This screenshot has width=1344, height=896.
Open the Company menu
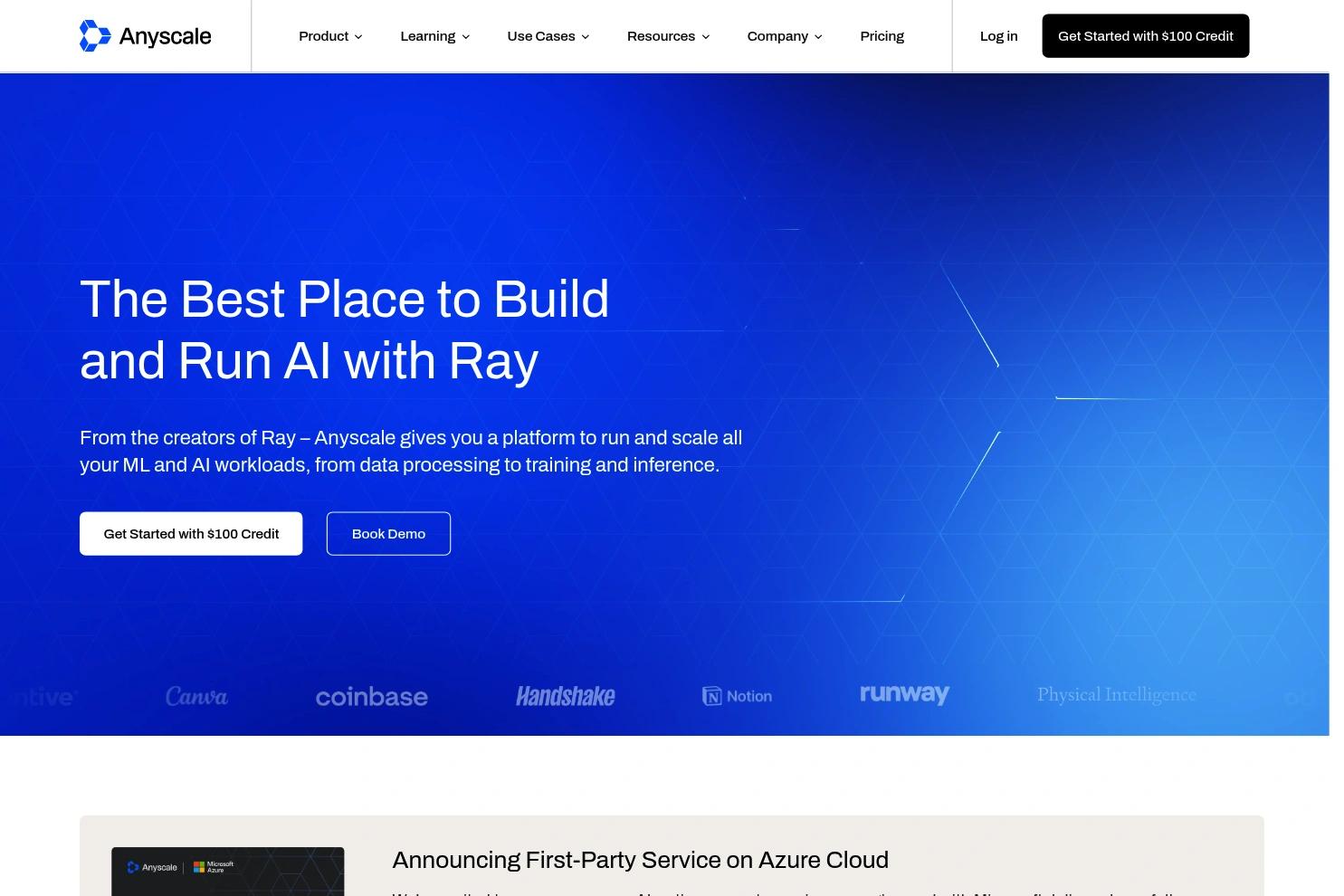tap(785, 36)
